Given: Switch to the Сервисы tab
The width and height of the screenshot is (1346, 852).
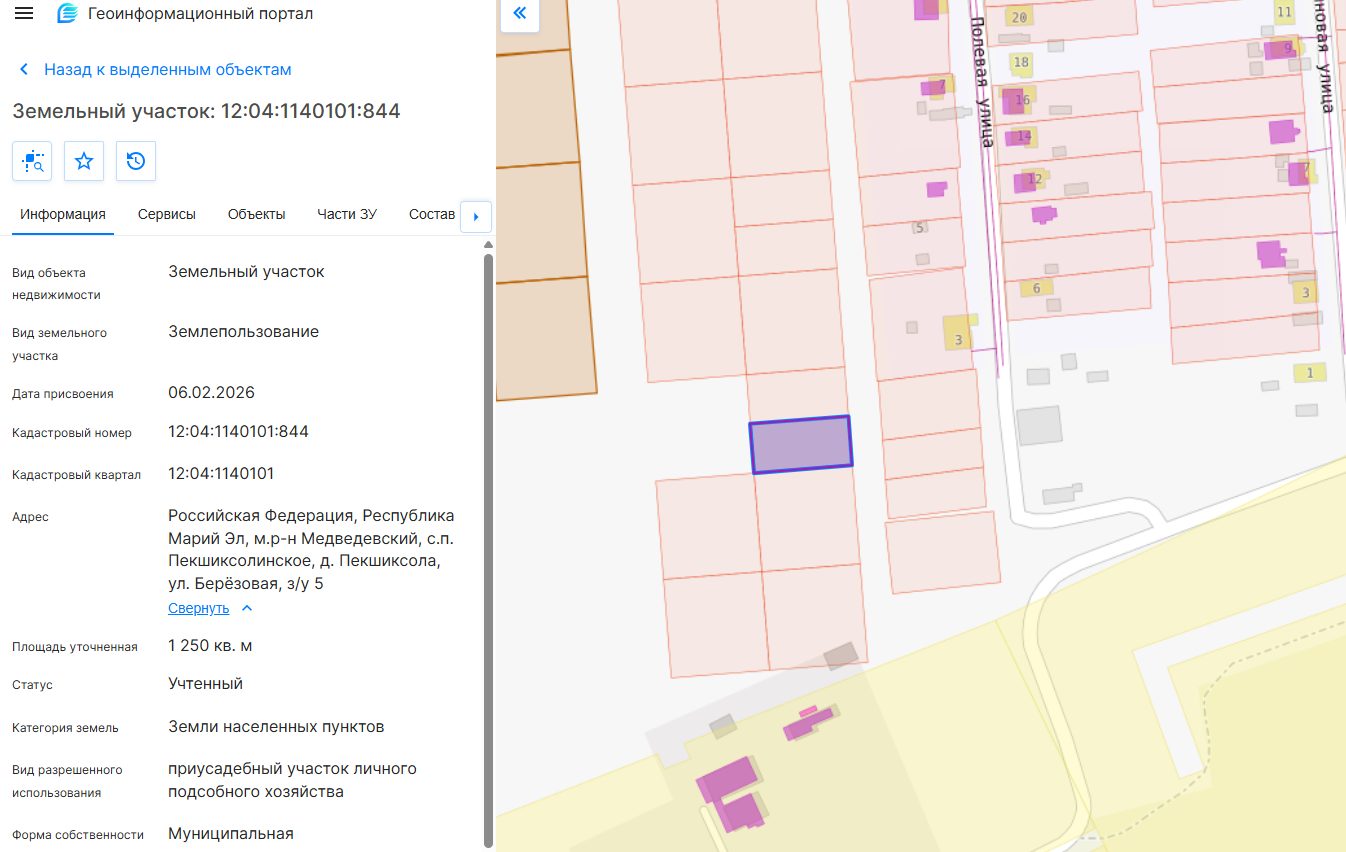Looking at the screenshot, I should click(x=167, y=214).
